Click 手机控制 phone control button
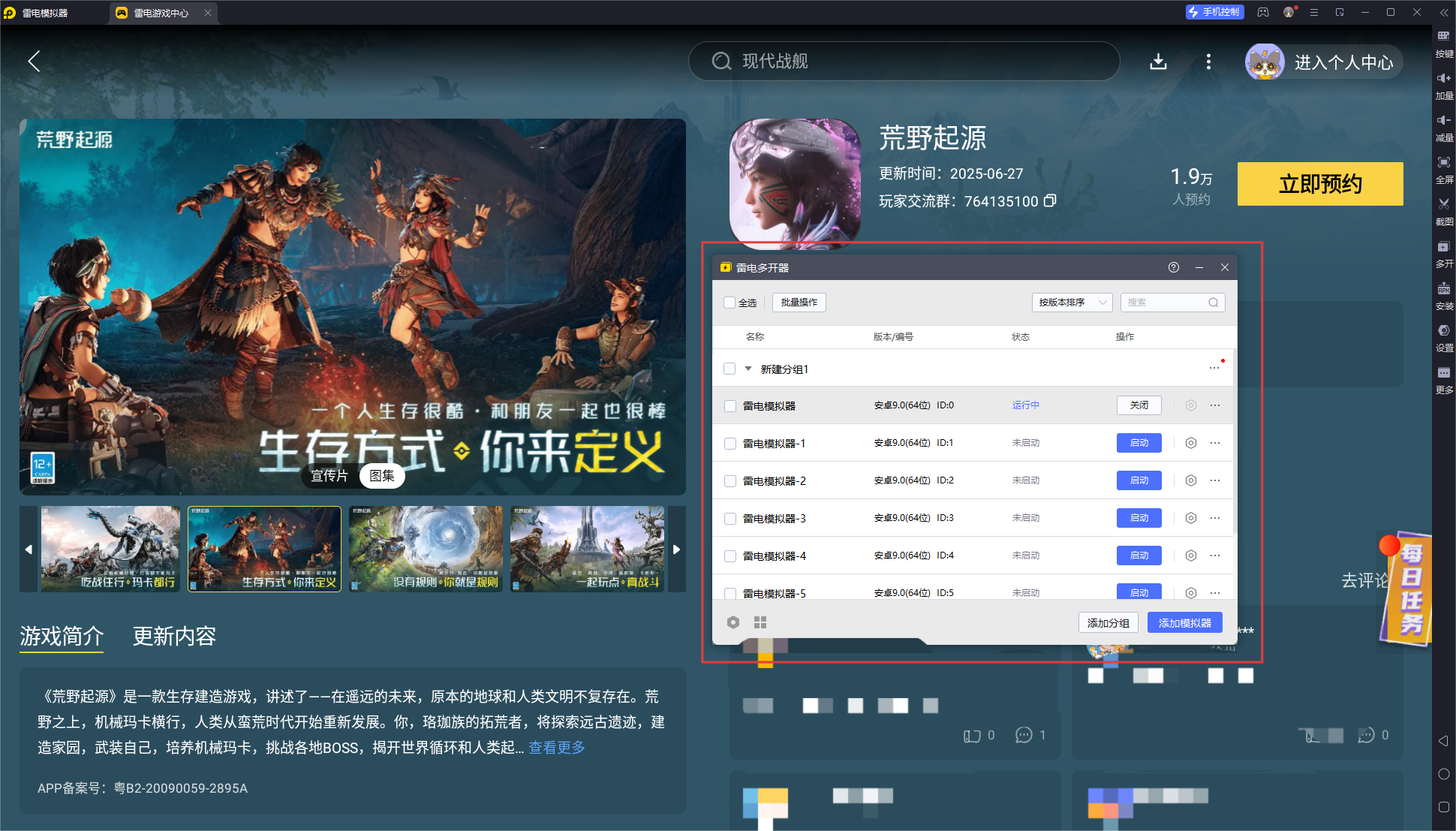The width and height of the screenshot is (1456, 831). tap(1214, 12)
